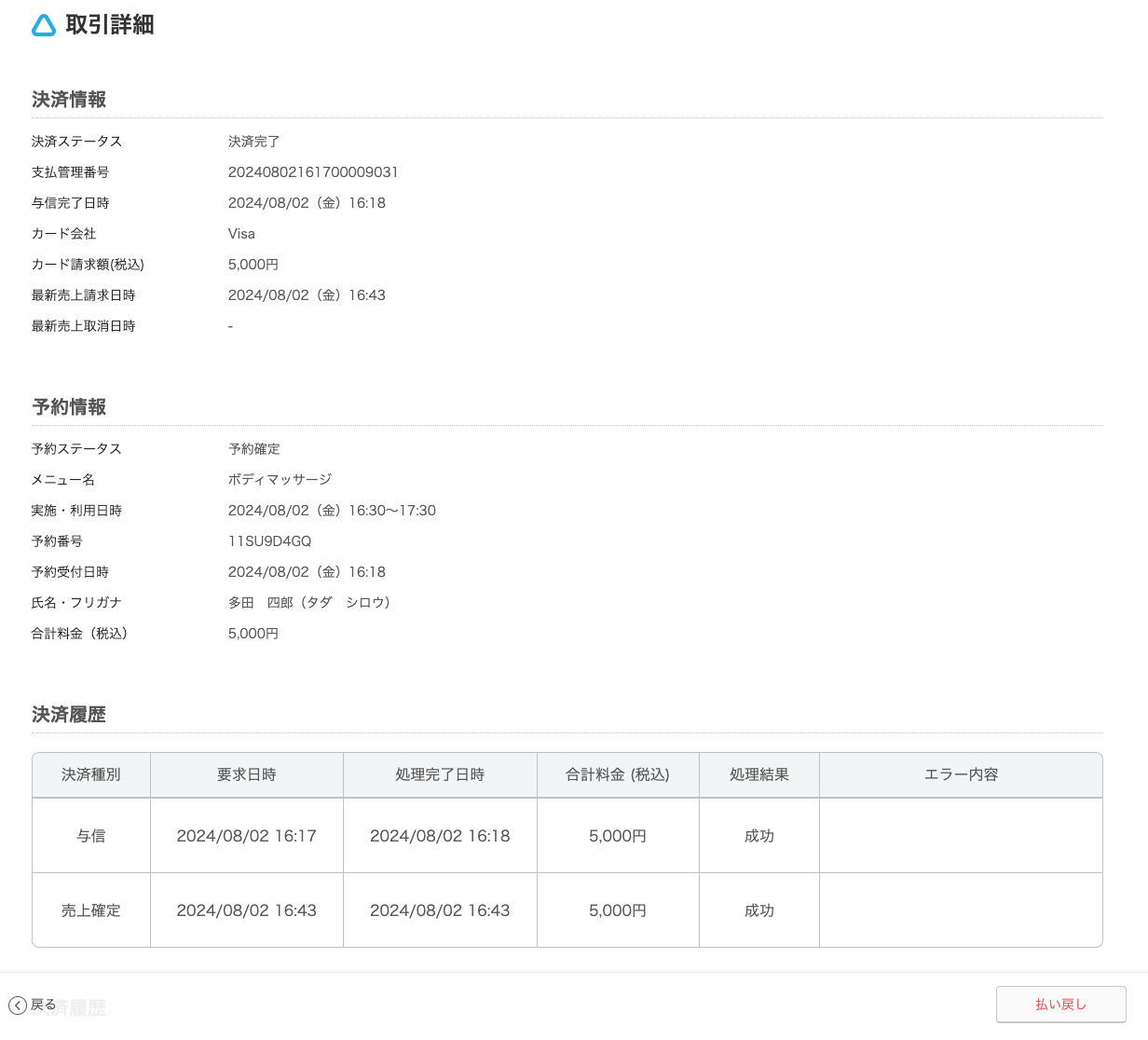The width and height of the screenshot is (1148, 1040).
Task: Click the エラー内容 column header
Action: click(x=961, y=774)
